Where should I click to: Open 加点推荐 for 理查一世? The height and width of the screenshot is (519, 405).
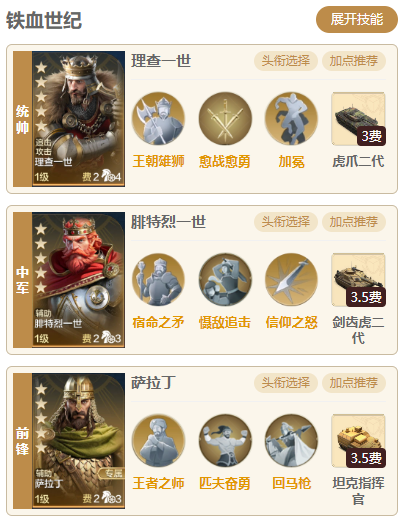(x=354, y=61)
